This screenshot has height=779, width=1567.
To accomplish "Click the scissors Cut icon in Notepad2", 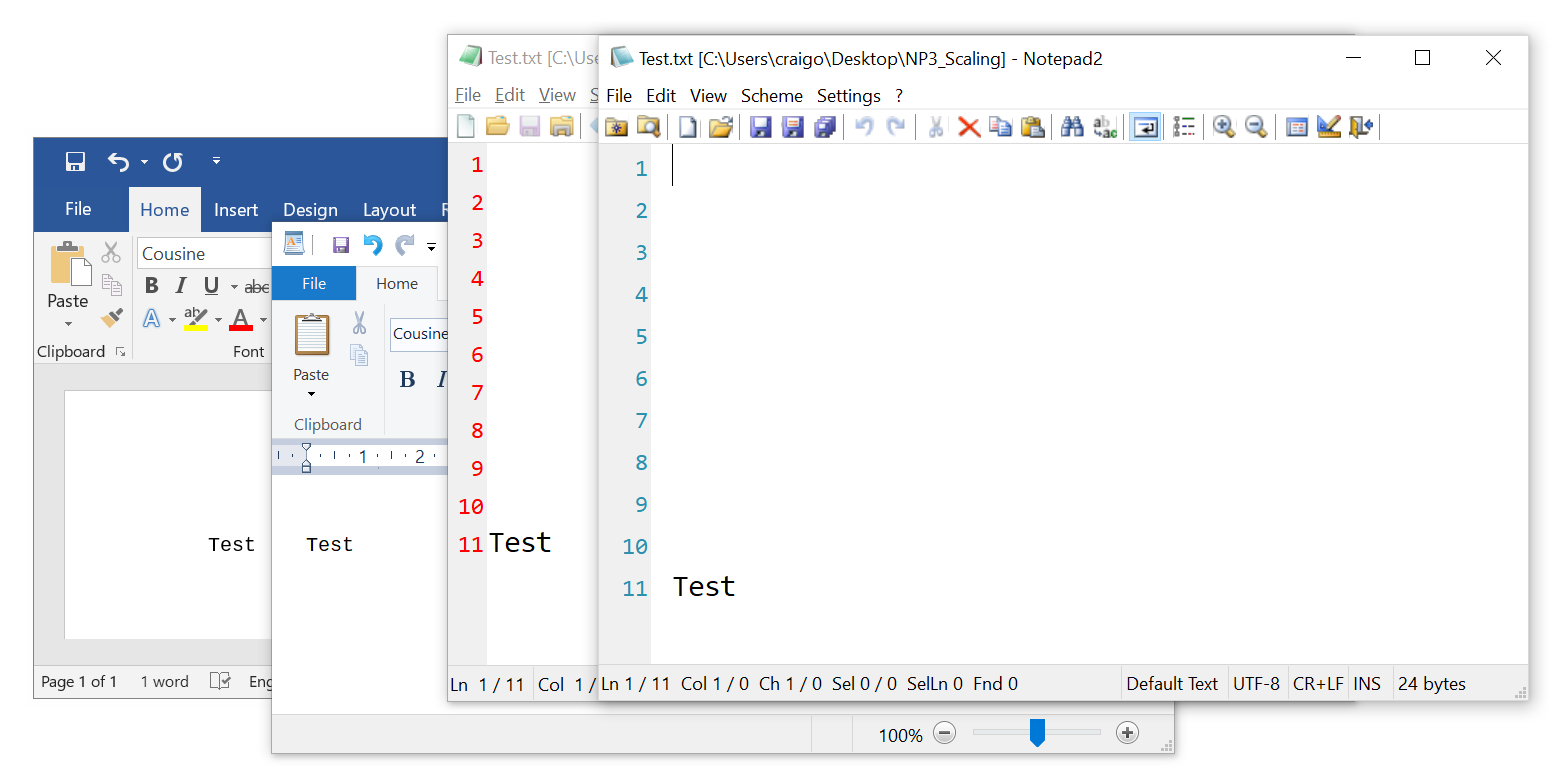I will pyautogui.click(x=936, y=127).
